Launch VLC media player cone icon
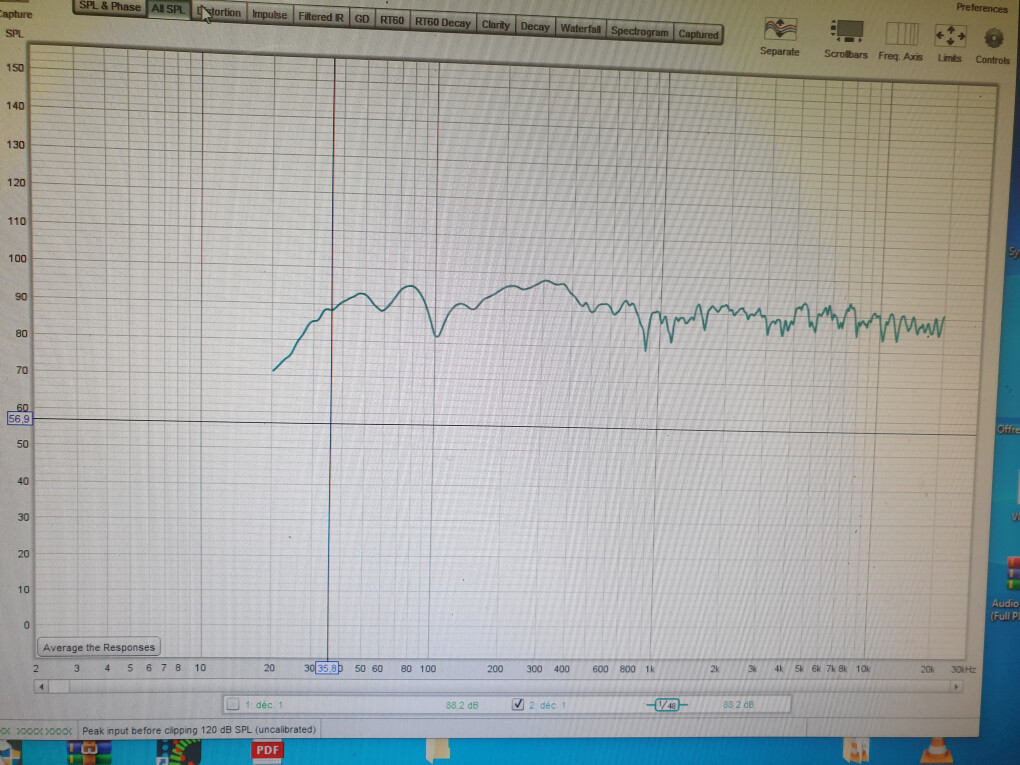 tap(937, 751)
